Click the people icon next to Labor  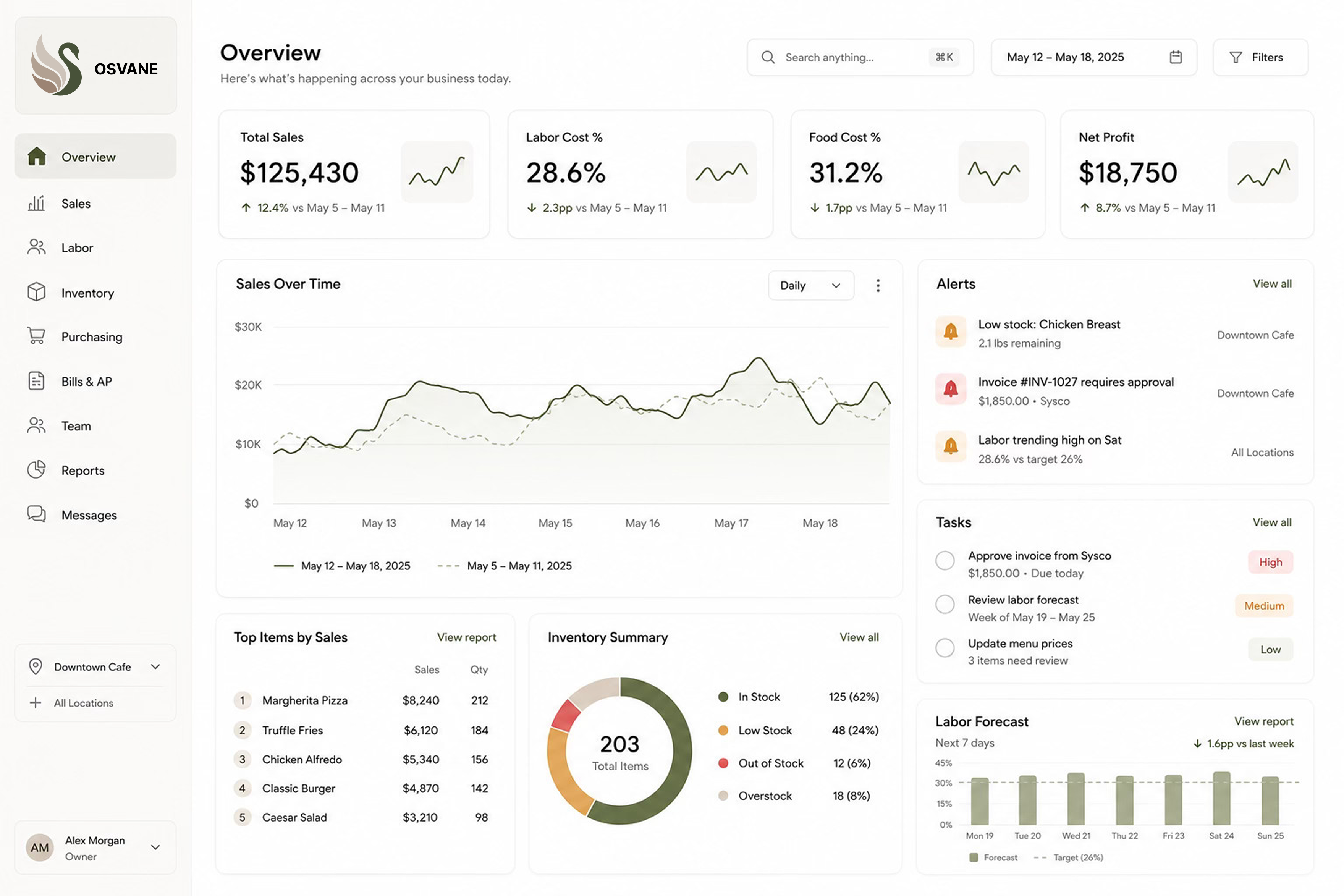click(x=37, y=247)
